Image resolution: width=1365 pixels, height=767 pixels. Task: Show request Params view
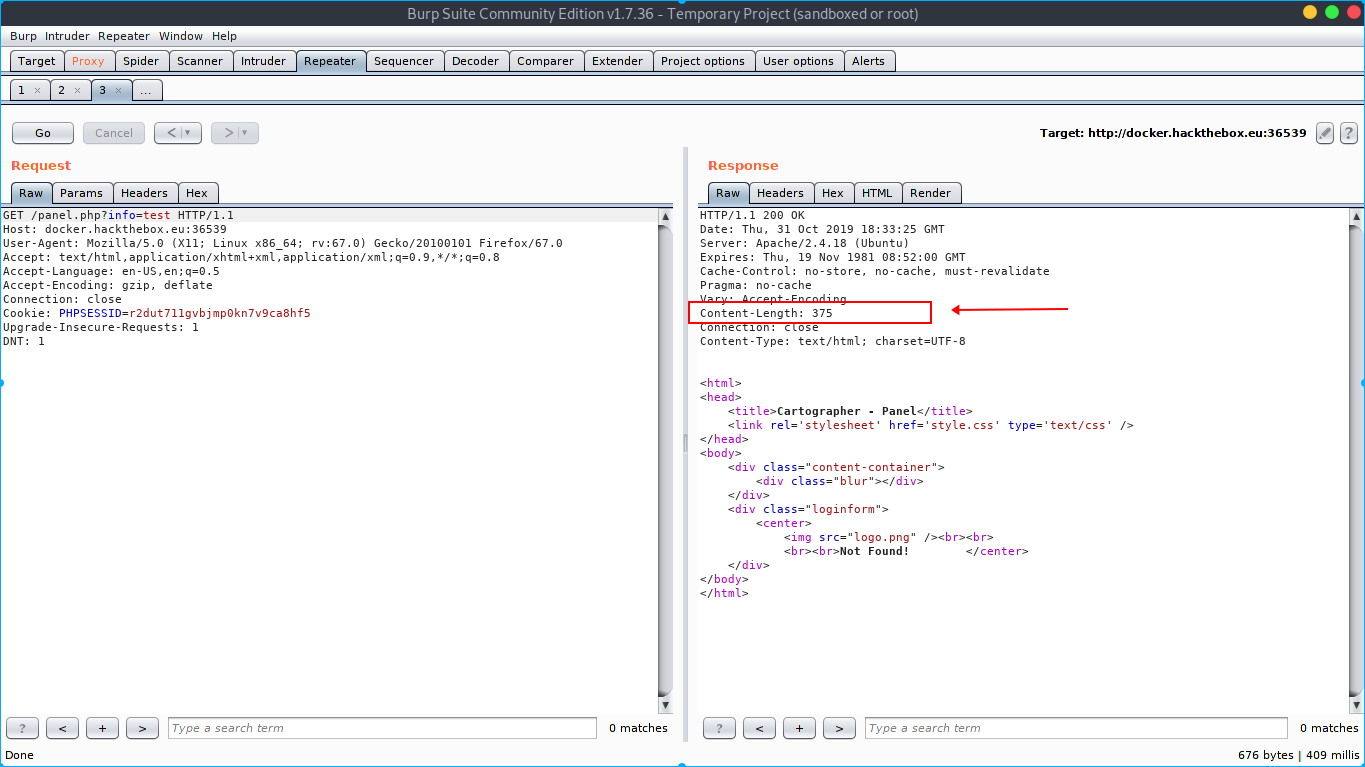point(81,193)
